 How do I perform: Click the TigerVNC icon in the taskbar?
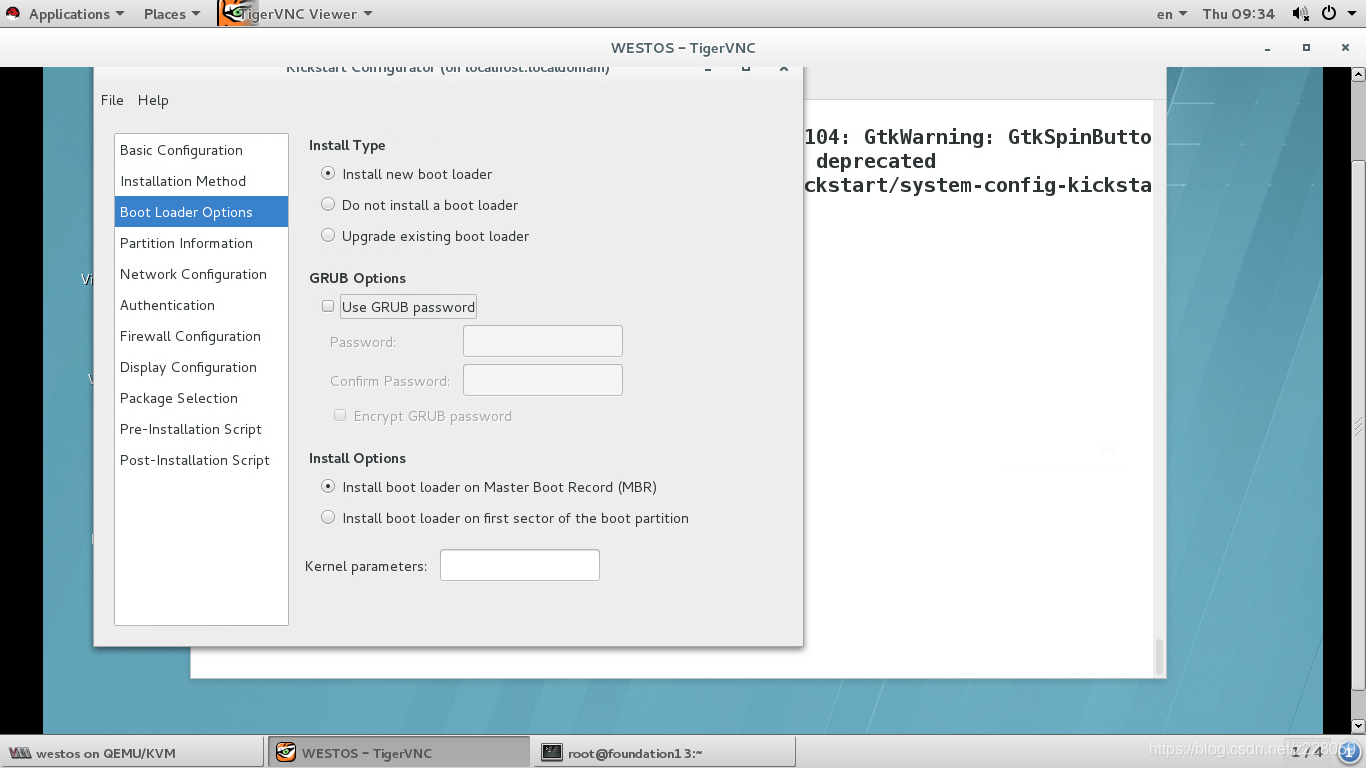tap(286, 753)
